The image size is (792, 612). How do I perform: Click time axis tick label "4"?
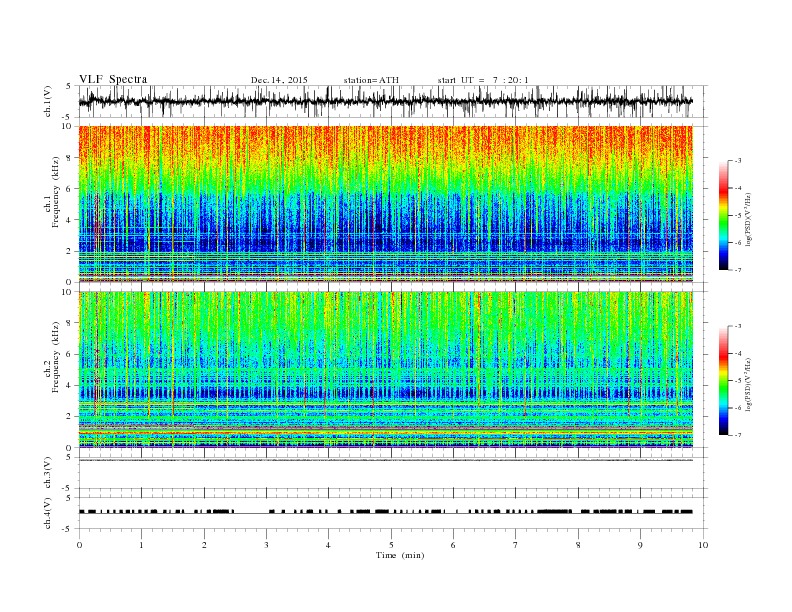click(x=328, y=545)
